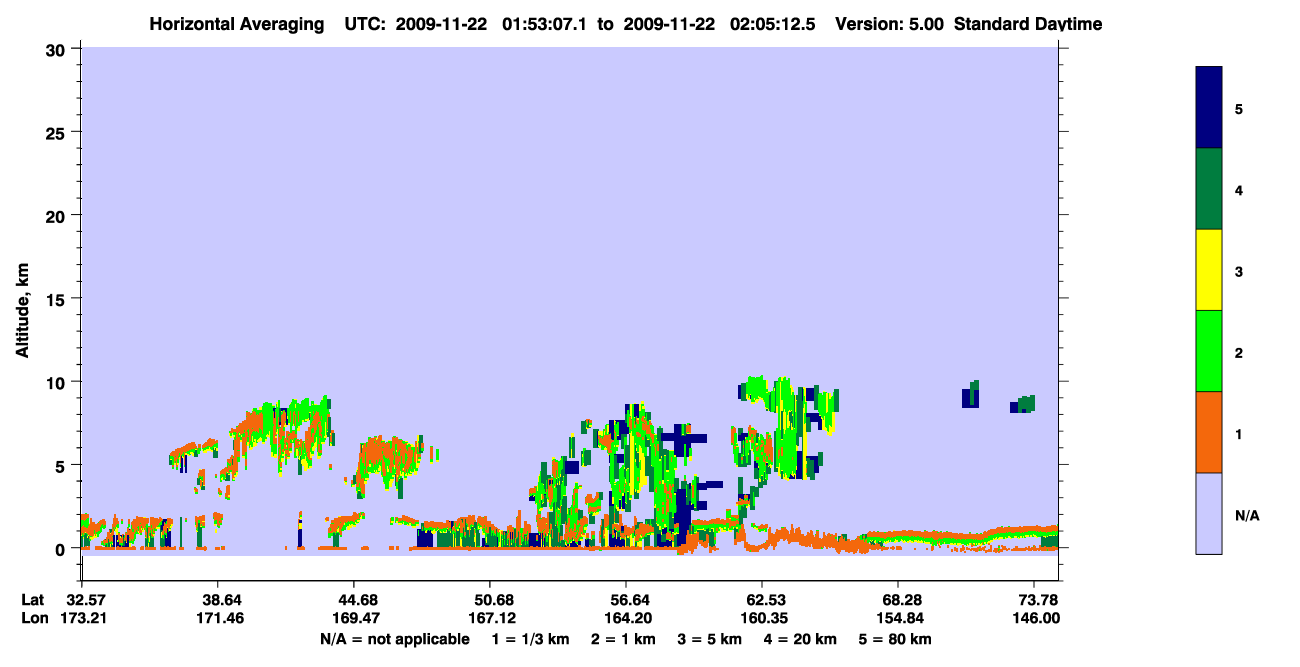Click the dark green legend swatch labeled 4
This screenshot has height=667, width=1300.
click(1209, 189)
